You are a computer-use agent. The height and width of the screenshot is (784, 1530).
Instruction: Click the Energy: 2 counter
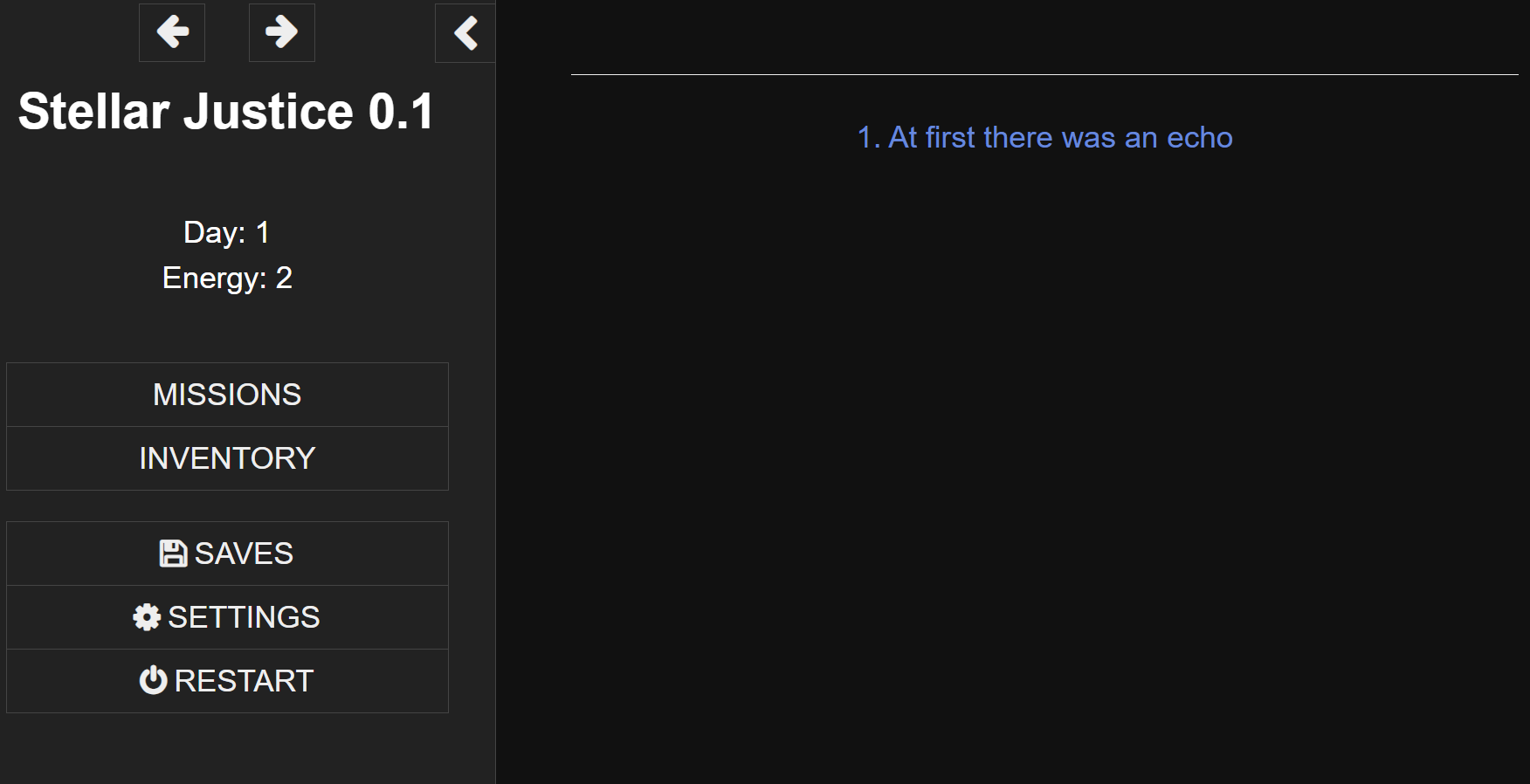pos(227,278)
